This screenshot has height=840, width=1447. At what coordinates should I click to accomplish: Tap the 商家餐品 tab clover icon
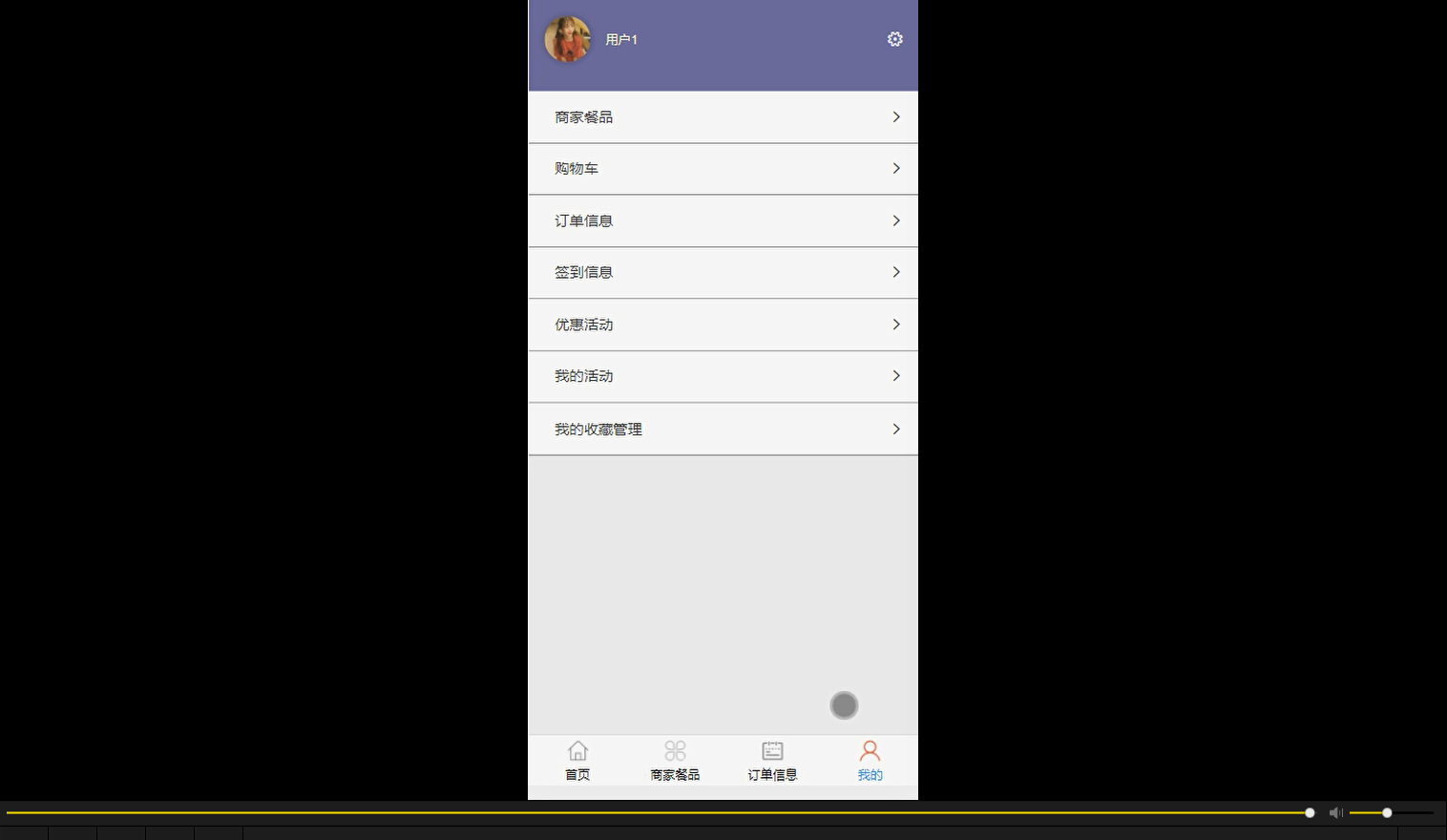(x=675, y=751)
